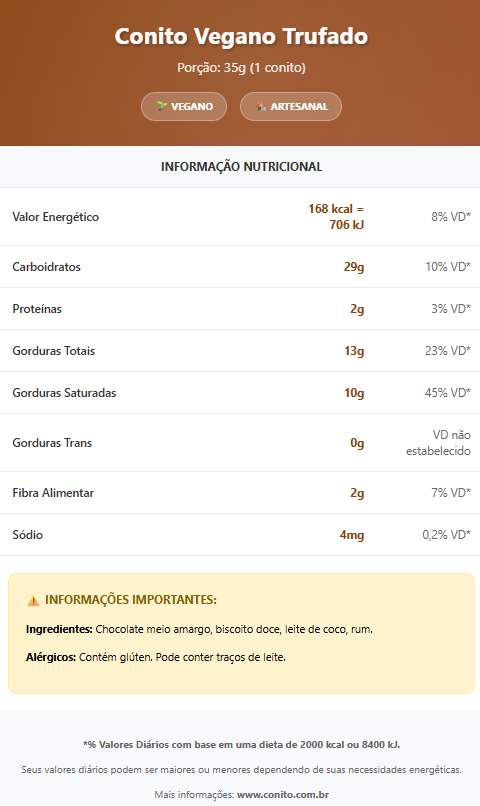This screenshot has height=806, width=480.
Task: Open the www.conito.com.br link
Action: [x=283, y=795]
